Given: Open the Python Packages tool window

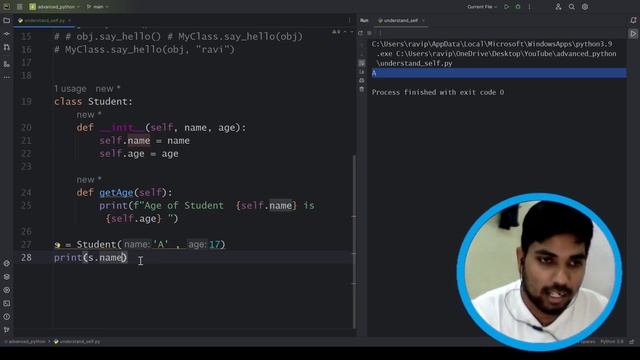Looking at the screenshot, I should coord(7,263).
